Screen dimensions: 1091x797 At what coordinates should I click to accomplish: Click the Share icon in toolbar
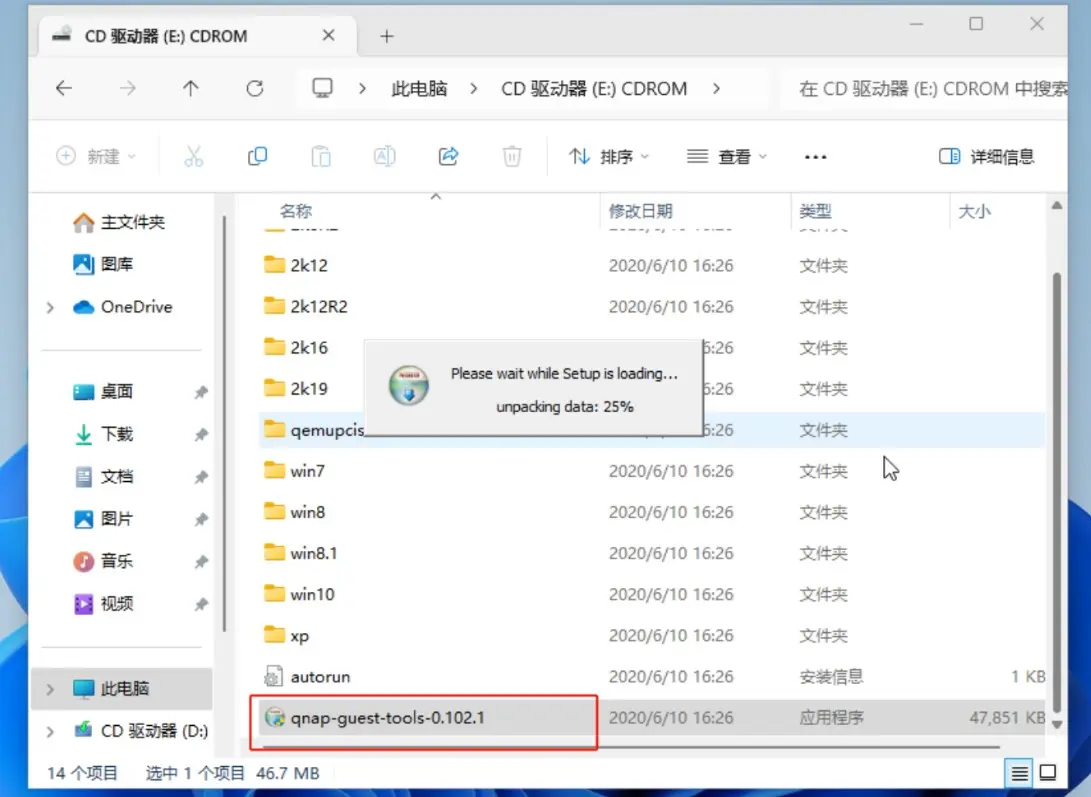(448, 156)
